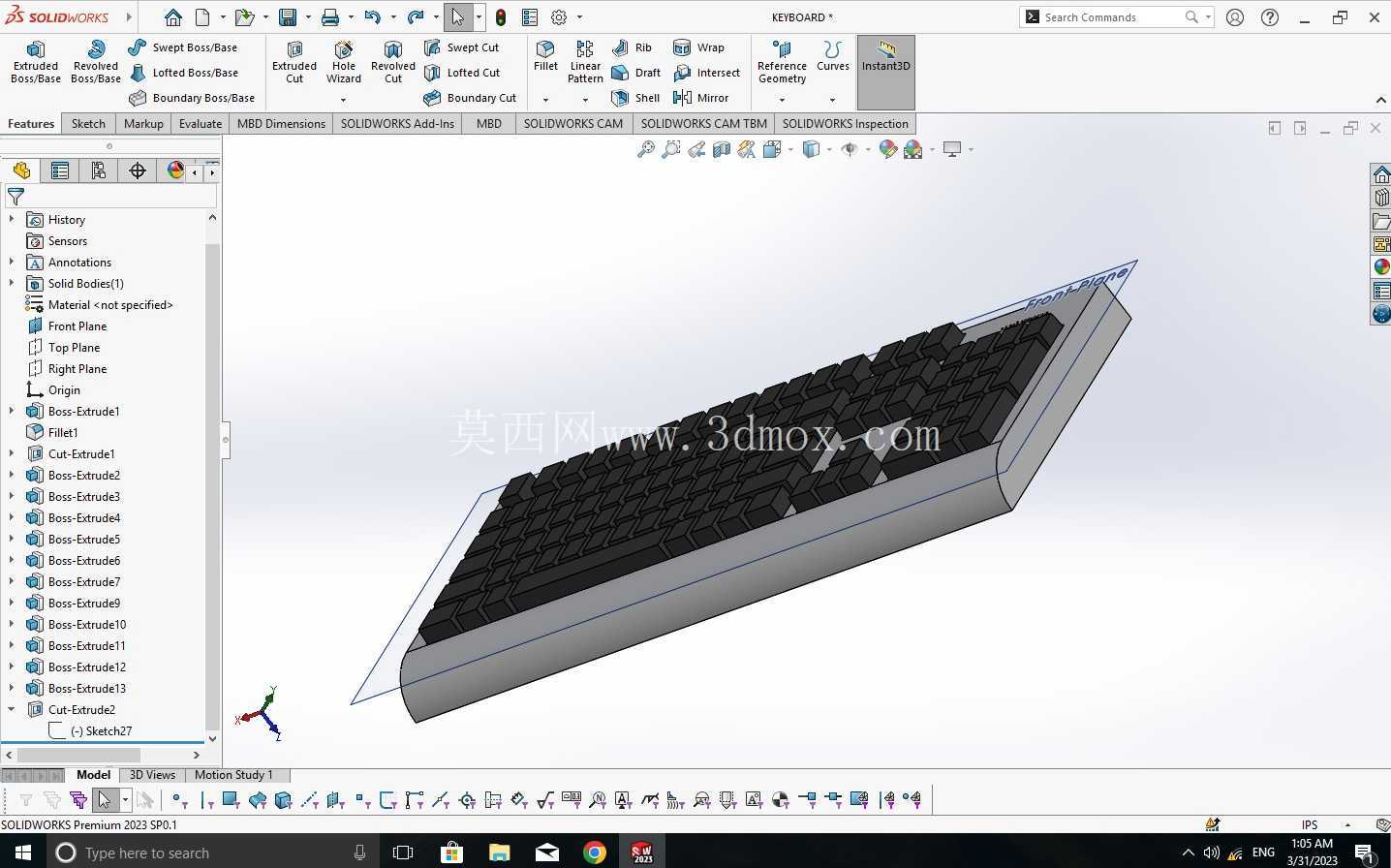Click the IPS unit system in status bar
The width and height of the screenshot is (1391, 868).
pyautogui.click(x=1310, y=825)
